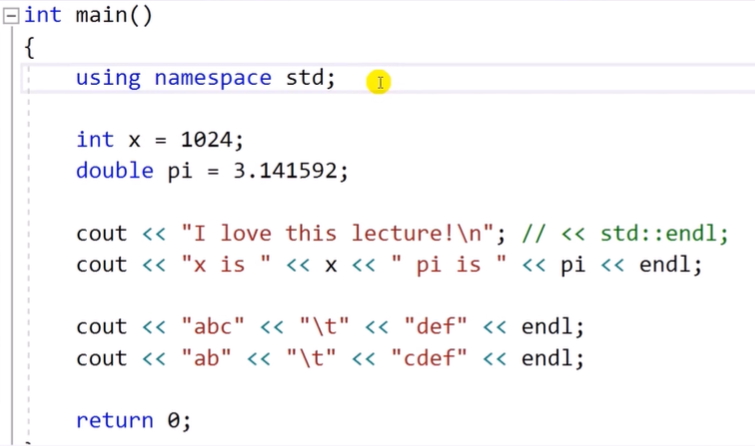Click the string "x is "
The image size is (755, 446).
[226, 265]
